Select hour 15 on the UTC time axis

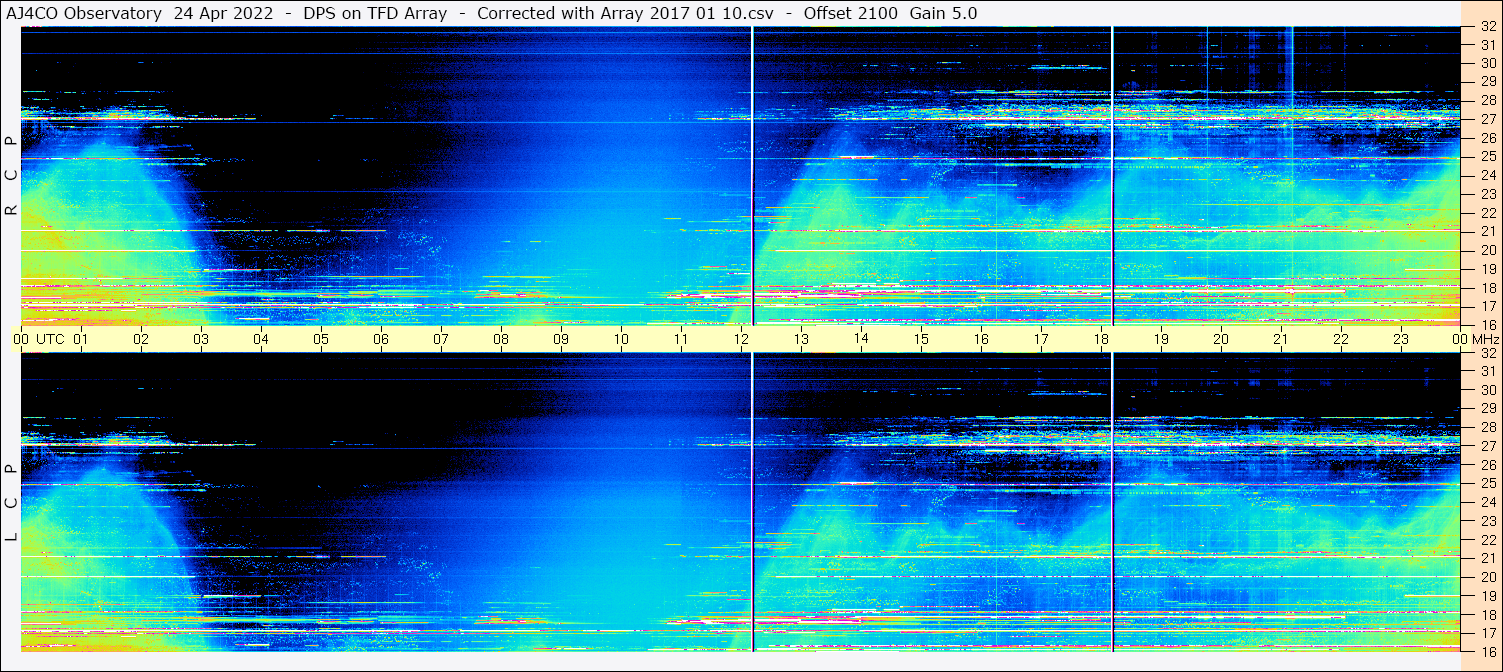click(x=921, y=339)
